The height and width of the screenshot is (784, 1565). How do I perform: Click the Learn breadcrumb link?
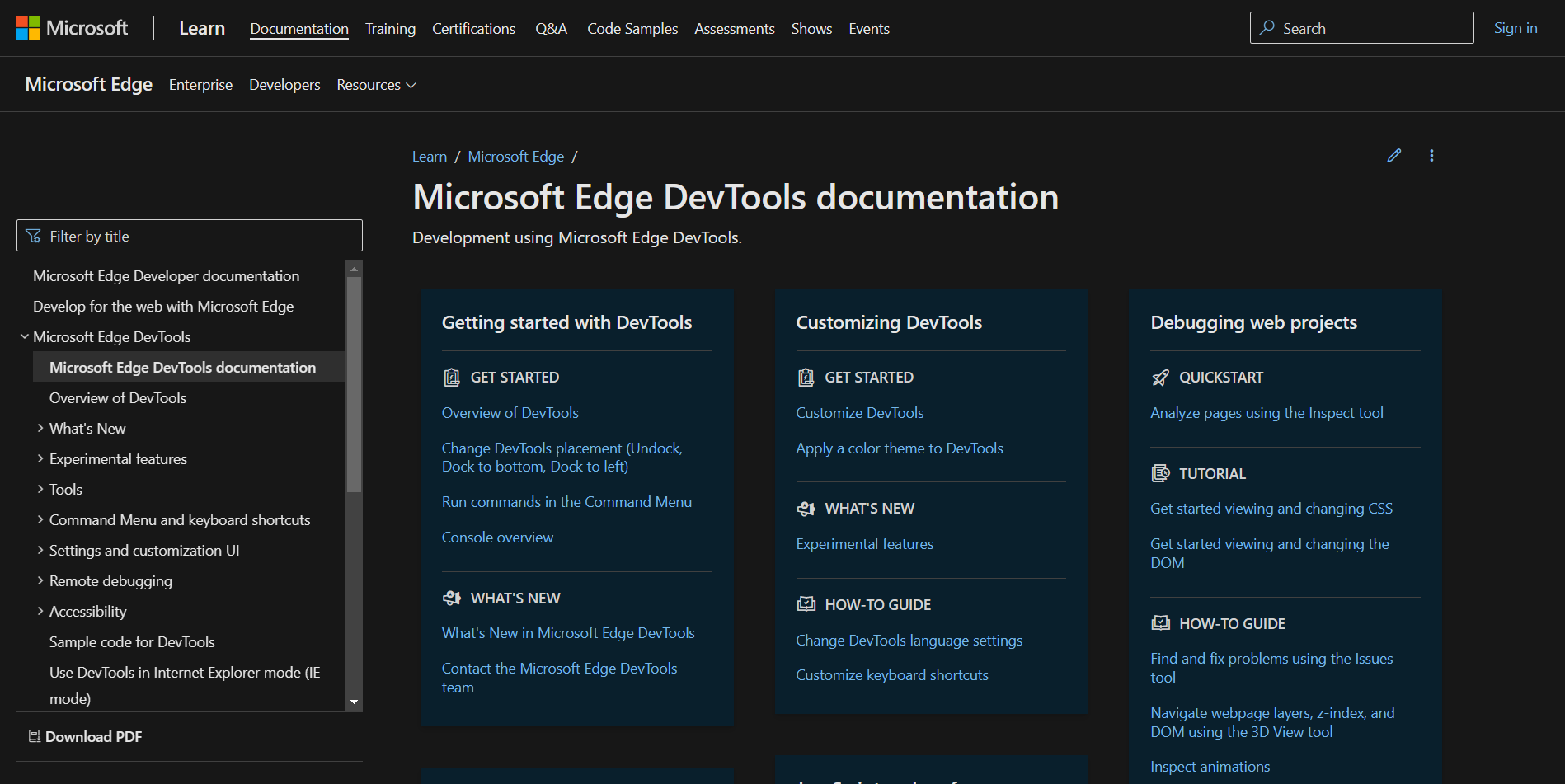(430, 157)
